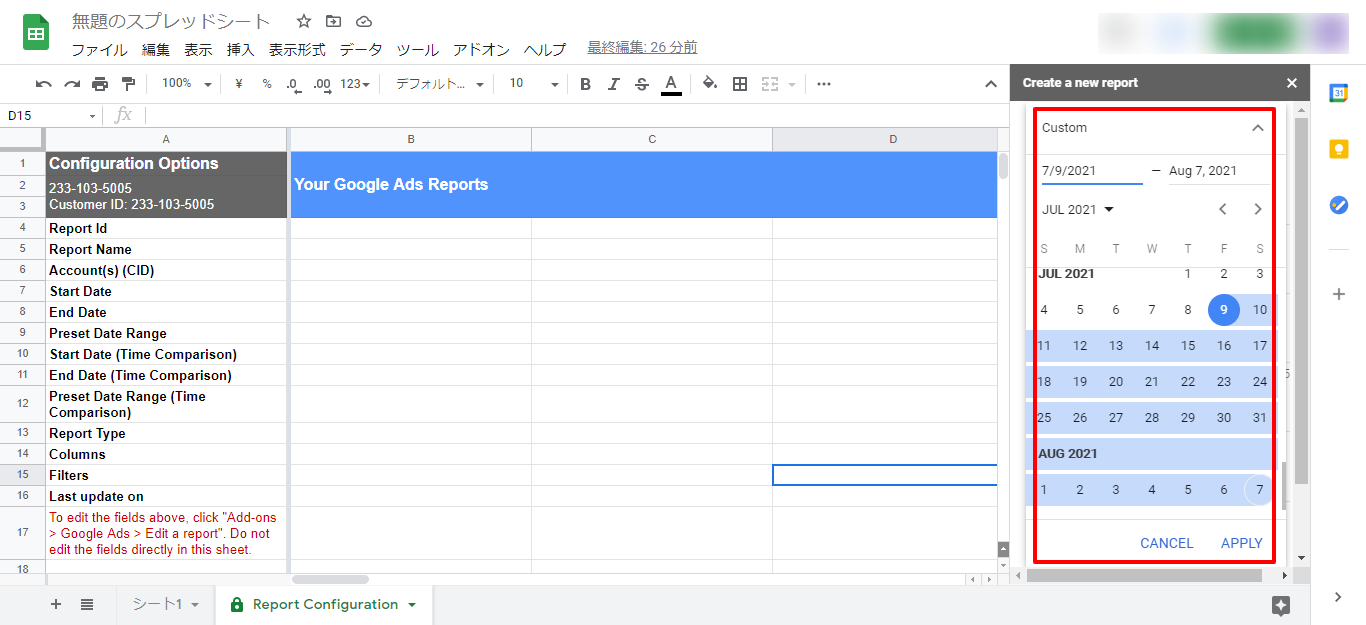Viewport: 1366px width, 625px height.
Task: Open the JUL 2021 month selector
Action: pos(1078,209)
